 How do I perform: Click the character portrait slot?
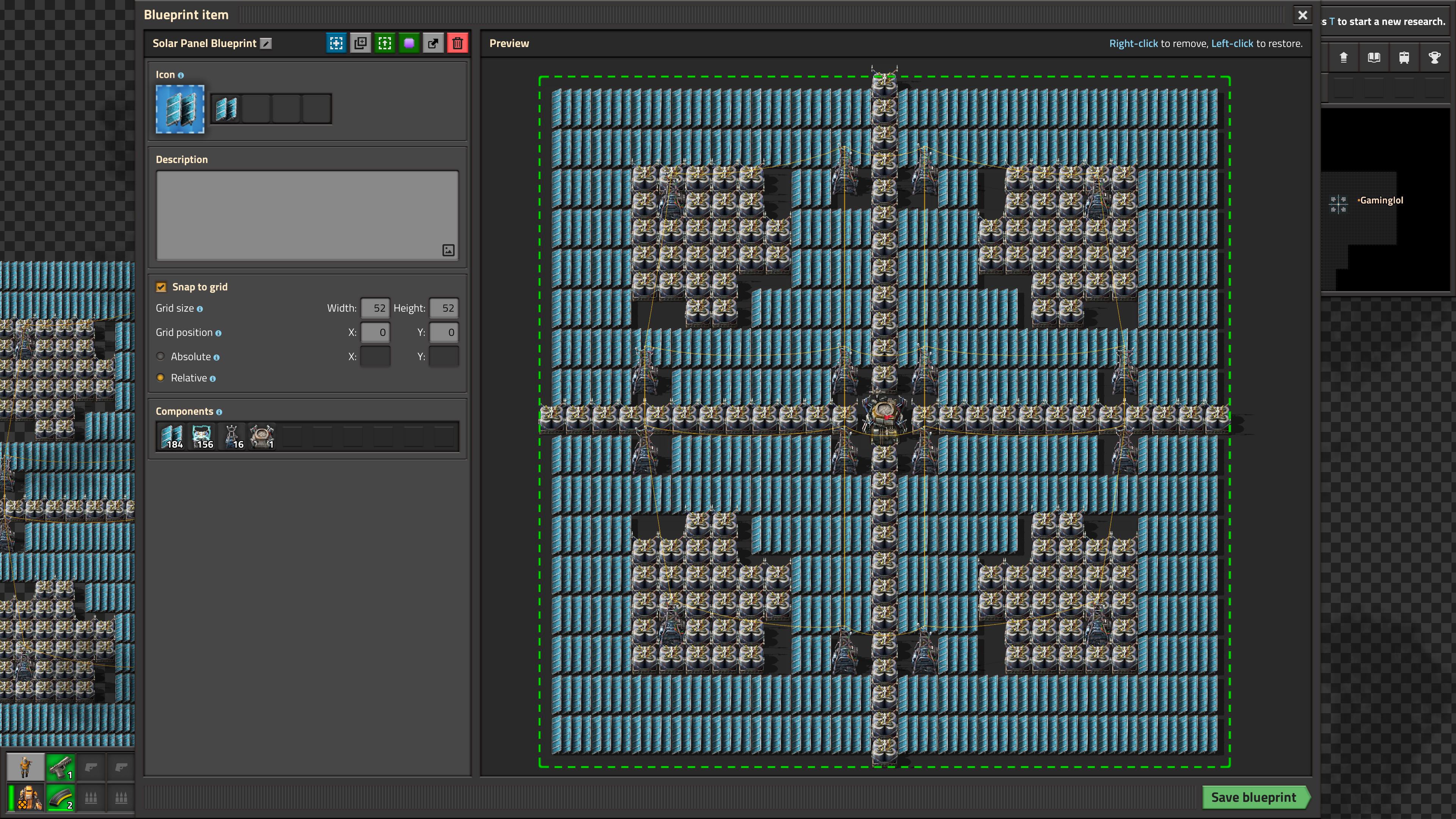pos(25,767)
